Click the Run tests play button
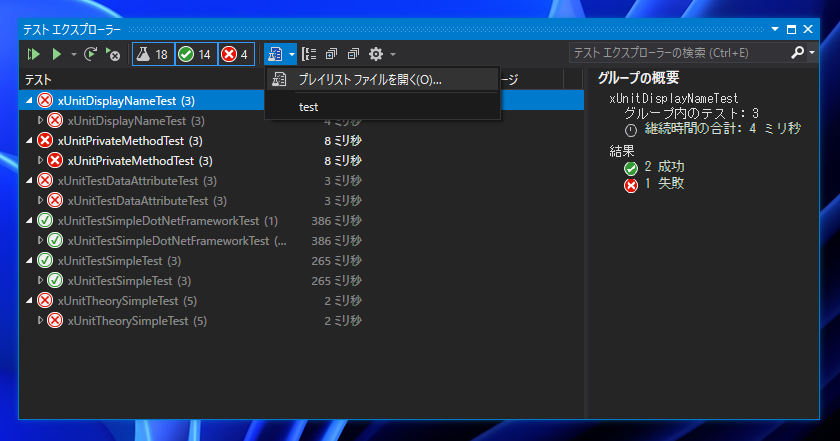Image resolution: width=840 pixels, height=441 pixels. point(56,54)
